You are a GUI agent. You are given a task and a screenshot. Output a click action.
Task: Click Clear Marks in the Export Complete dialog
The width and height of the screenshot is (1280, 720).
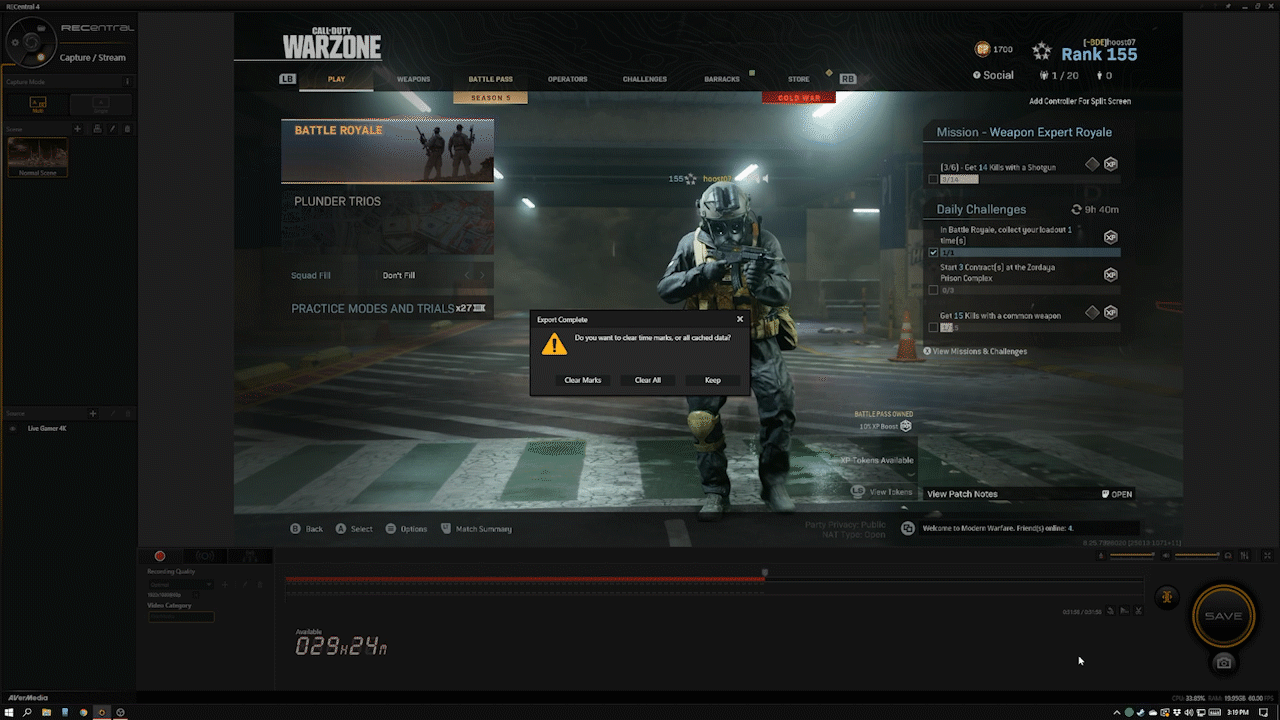[x=583, y=380]
